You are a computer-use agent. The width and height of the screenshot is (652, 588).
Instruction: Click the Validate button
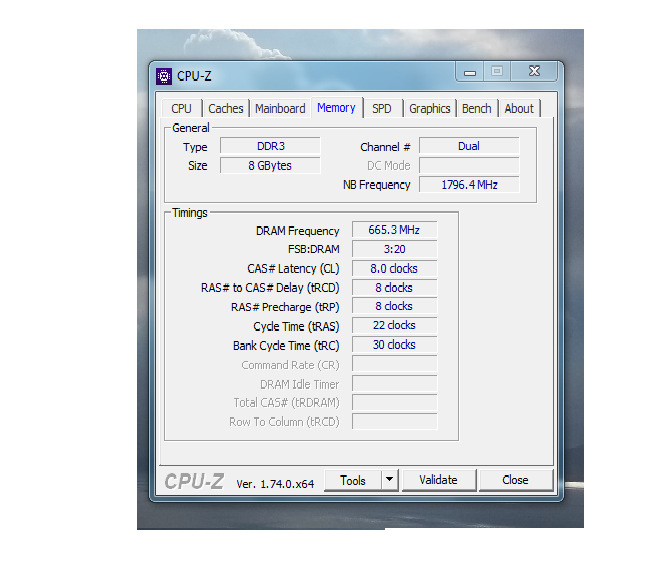[x=439, y=480]
